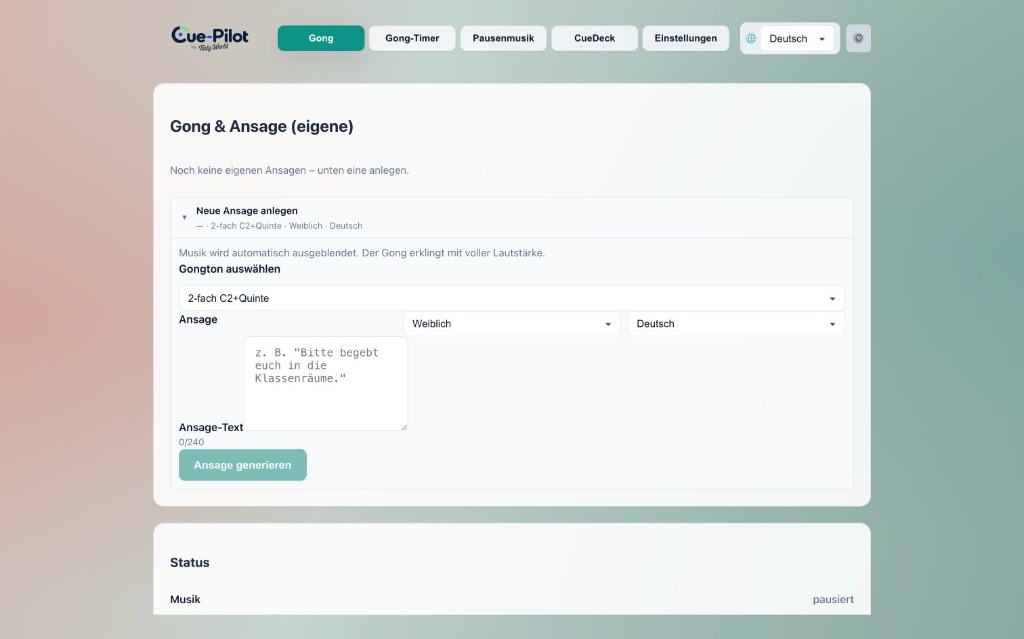Click the Gong & Ansage (eigene) heading
Screen dimensions: 1024x639
click(x=261, y=126)
